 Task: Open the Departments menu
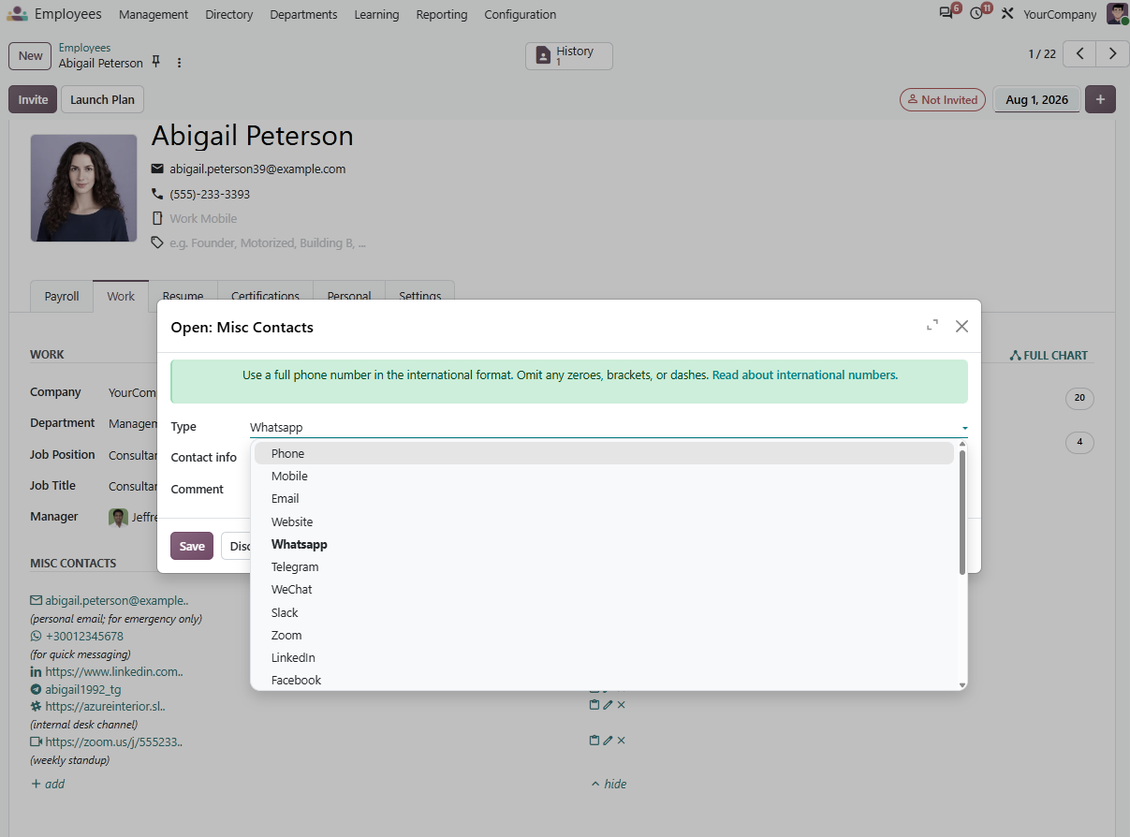[x=303, y=14]
